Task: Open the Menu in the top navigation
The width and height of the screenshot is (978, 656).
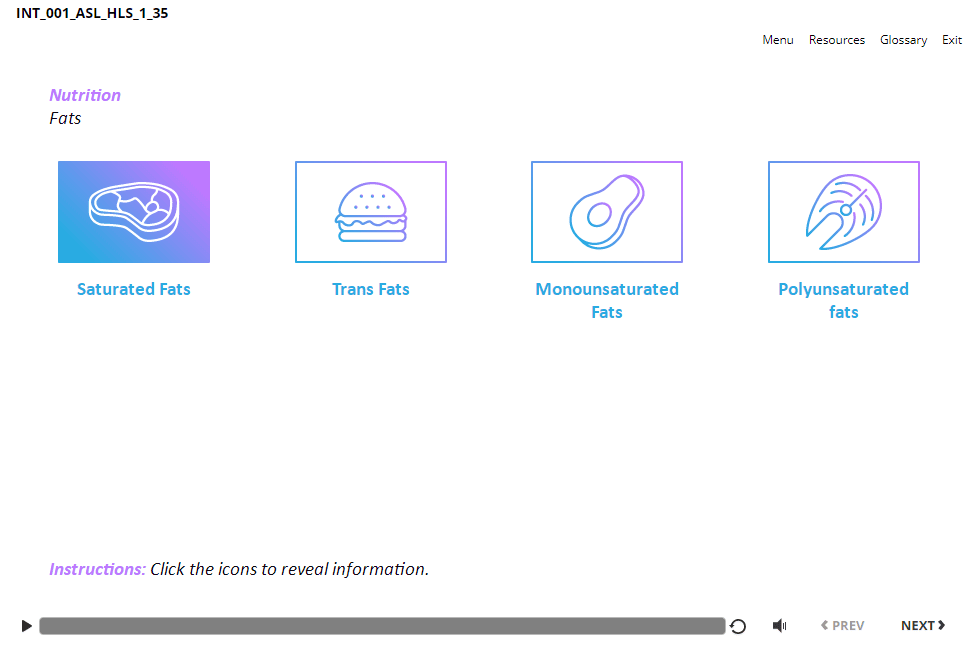Action: coord(777,40)
